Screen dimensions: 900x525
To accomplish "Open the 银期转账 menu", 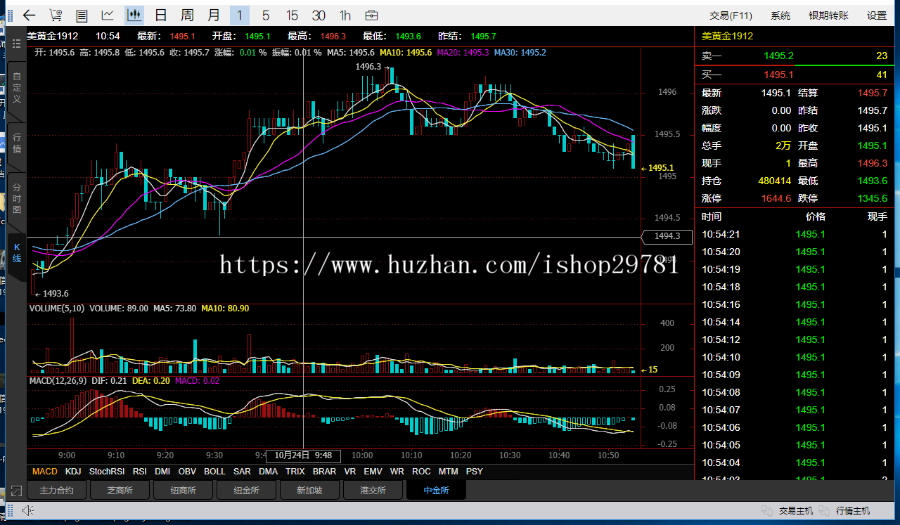I will pos(828,15).
